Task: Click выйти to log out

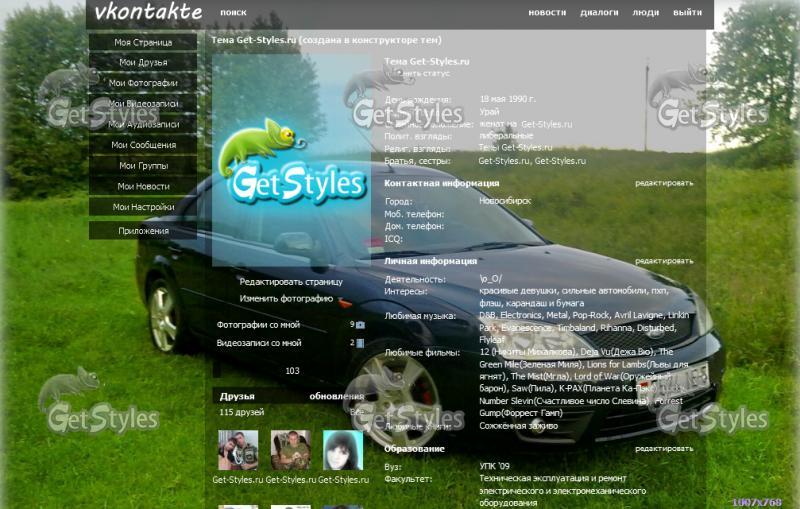Action: (x=687, y=12)
